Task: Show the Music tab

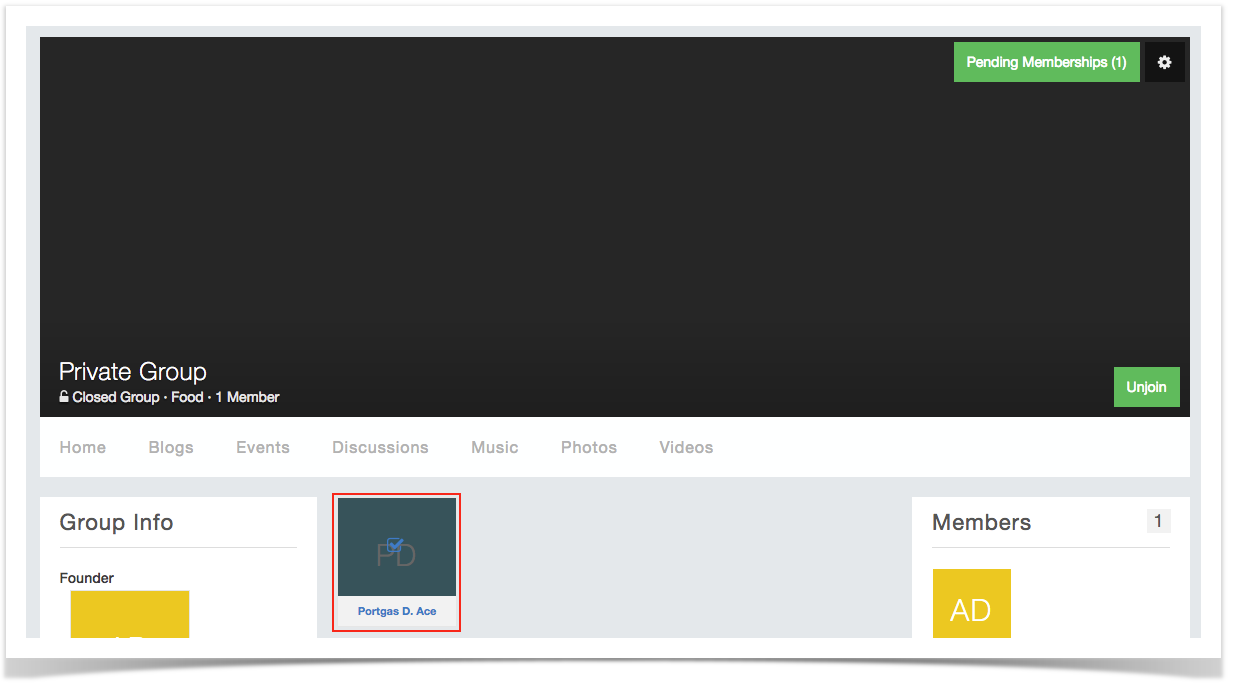Action: point(495,447)
